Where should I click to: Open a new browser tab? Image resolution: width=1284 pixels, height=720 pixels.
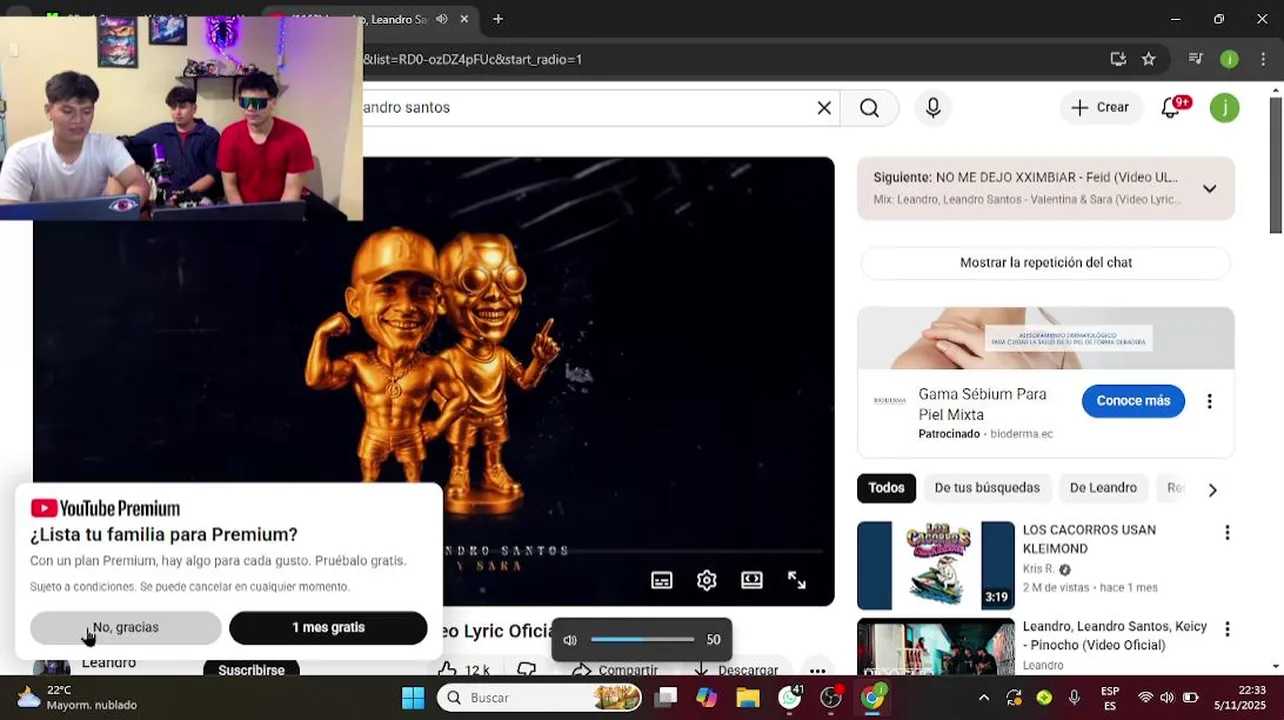coord(498,19)
